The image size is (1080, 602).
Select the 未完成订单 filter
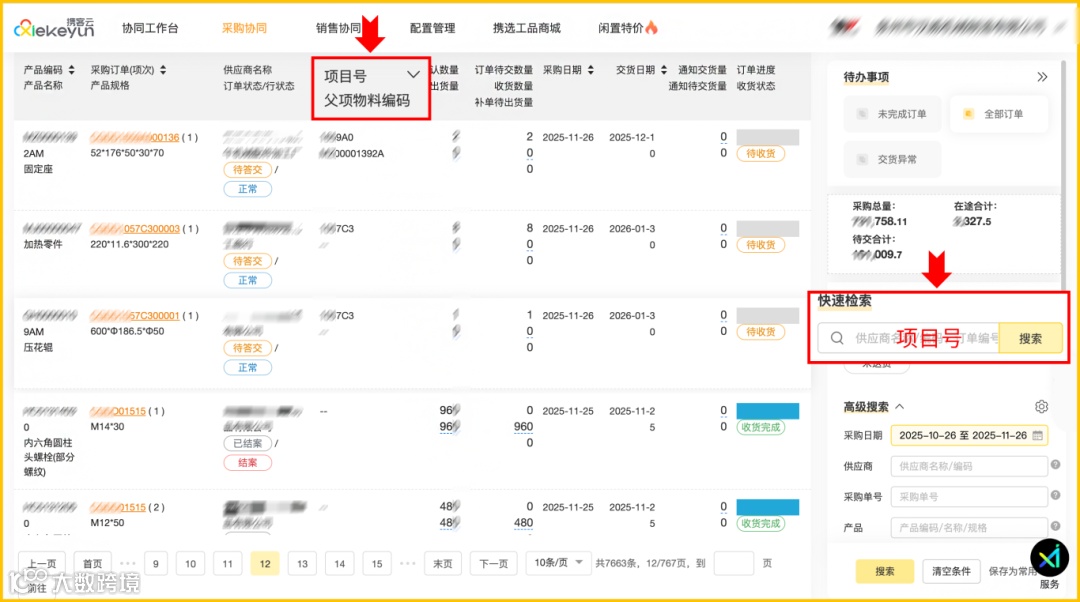(x=895, y=114)
